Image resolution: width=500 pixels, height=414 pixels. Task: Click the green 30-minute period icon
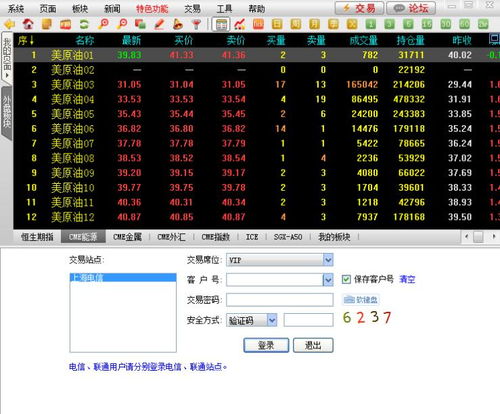coord(446,24)
